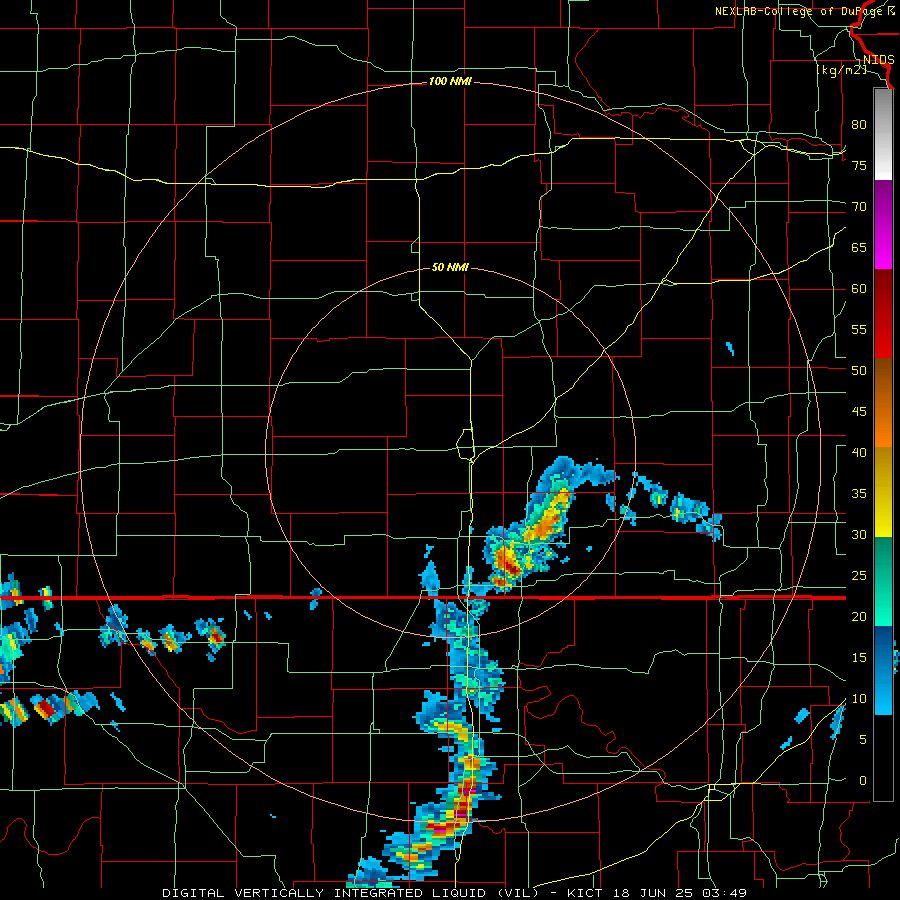Click the "70" value on the scale
The height and width of the screenshot is (900, 900).
[x=859, y=207]
